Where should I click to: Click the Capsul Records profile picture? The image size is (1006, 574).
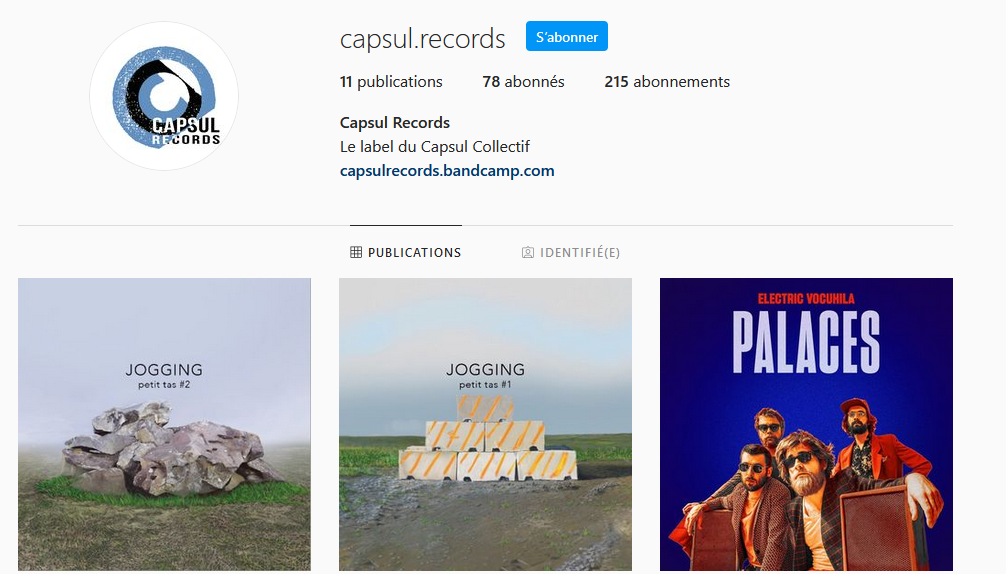pos(164,96)
